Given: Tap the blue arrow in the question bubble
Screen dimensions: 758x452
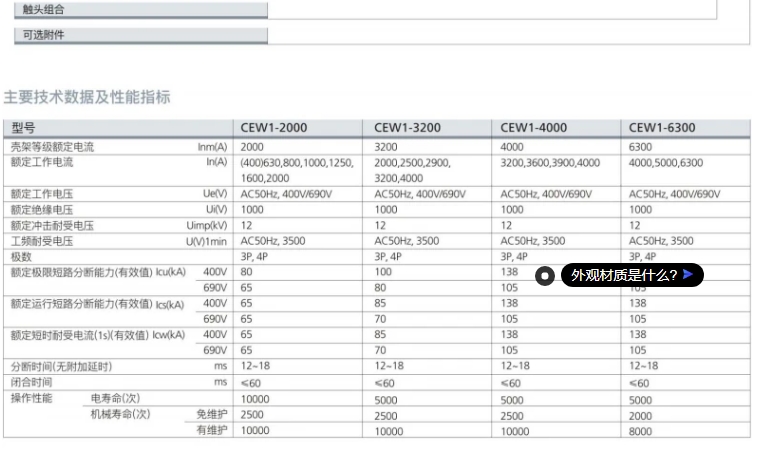Looking at the screenshot, I should [688, 275].
